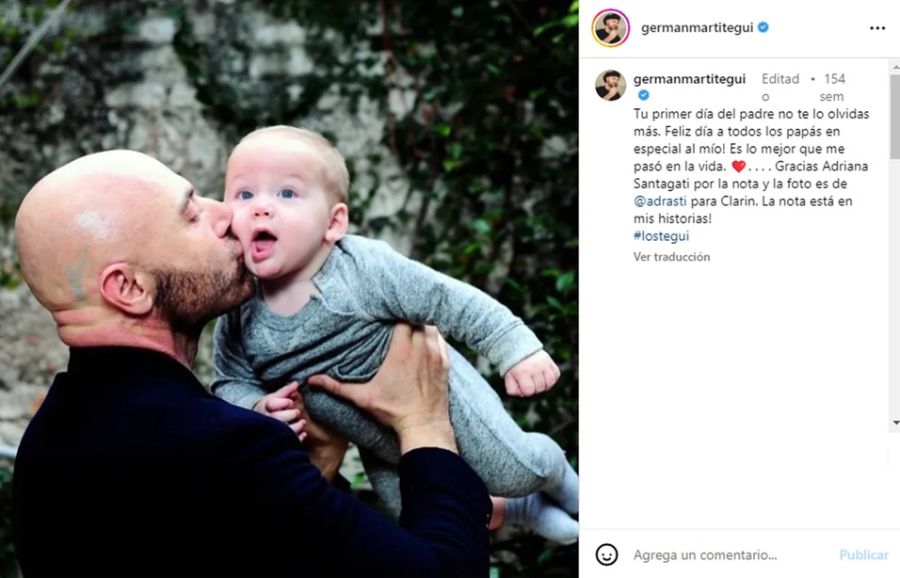Click the verified badge beside header username

pyautogui.click(x=763, y=27)
